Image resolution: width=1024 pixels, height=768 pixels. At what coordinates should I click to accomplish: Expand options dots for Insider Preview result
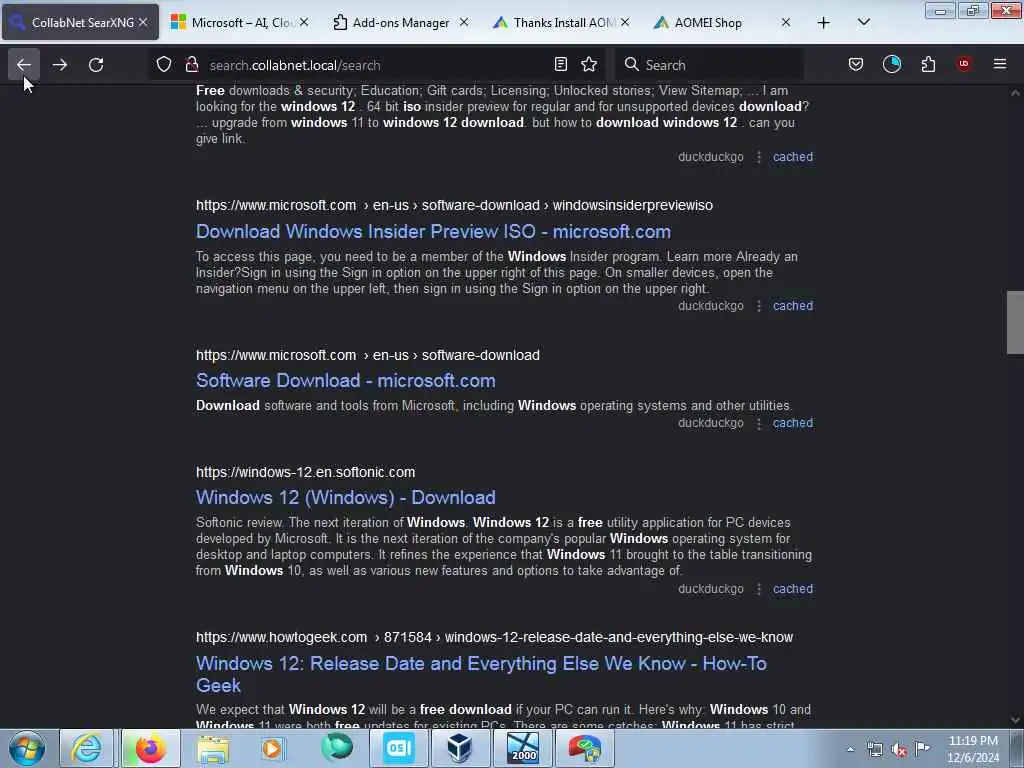tap(758, 306)
